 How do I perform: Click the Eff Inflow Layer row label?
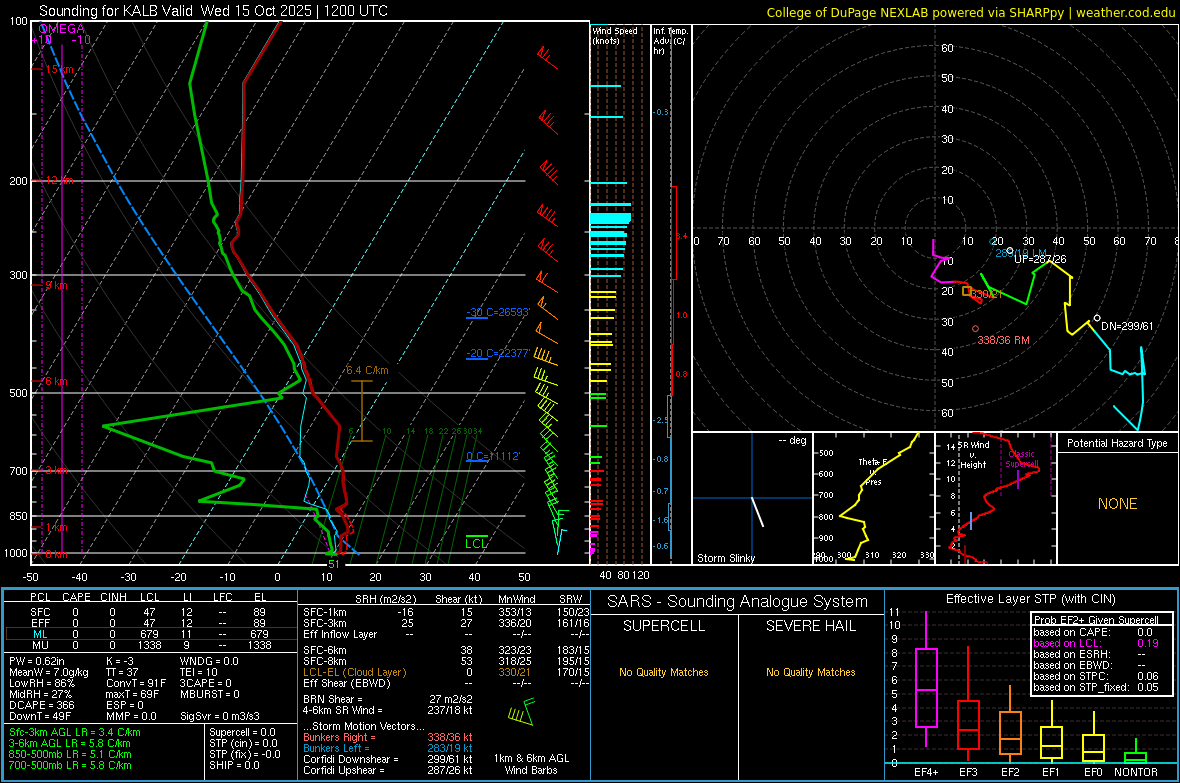[342, 634]
